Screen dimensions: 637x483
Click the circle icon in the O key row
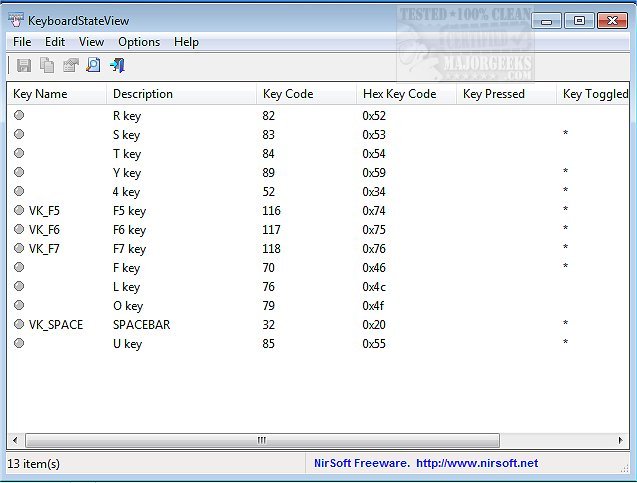19,305
